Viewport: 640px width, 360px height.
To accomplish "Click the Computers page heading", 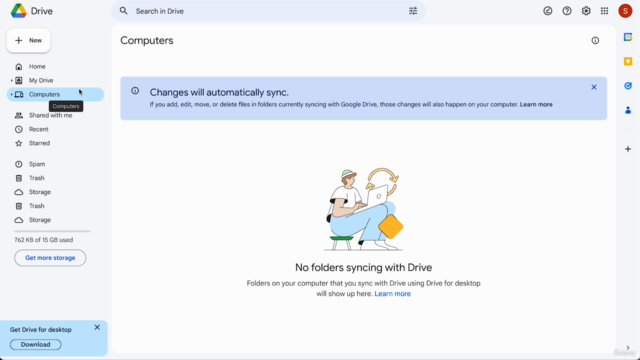I will (147, 40).
